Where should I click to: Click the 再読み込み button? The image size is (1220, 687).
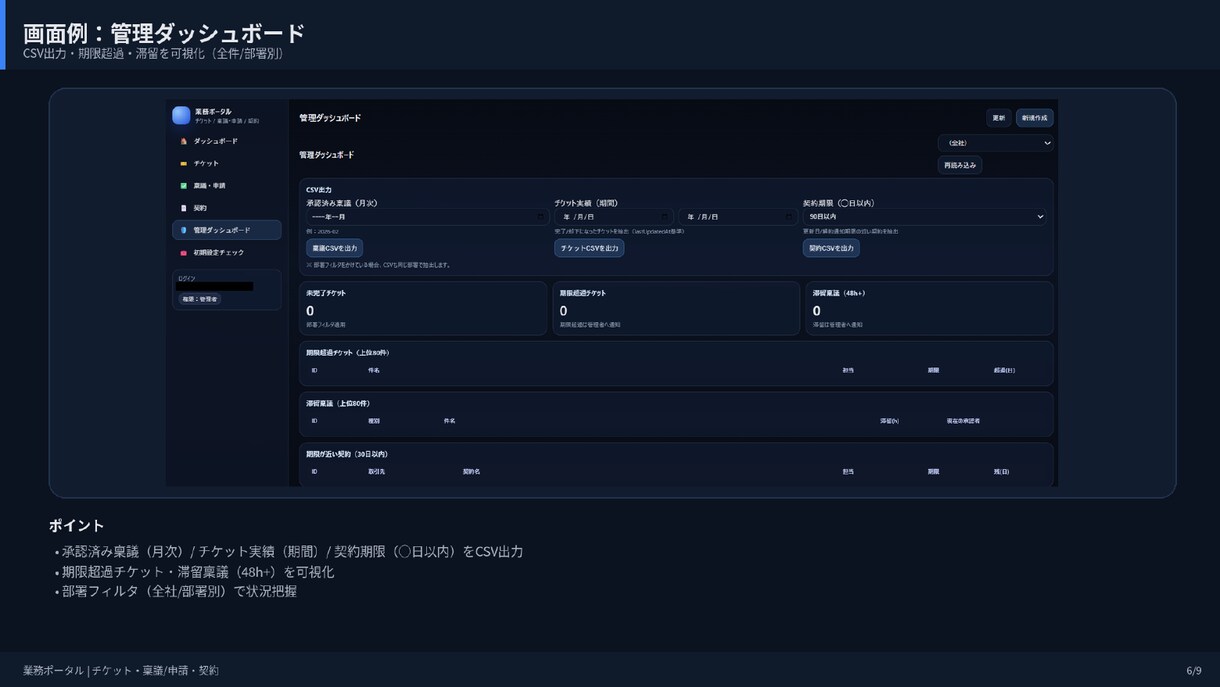[960, 165]
